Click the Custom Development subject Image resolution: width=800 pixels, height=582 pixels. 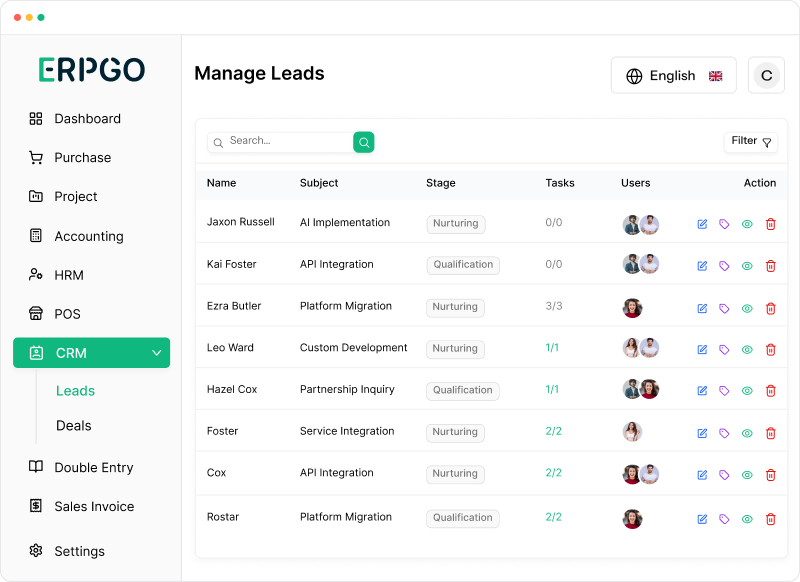pyautogui.click(x=353, y=348)
